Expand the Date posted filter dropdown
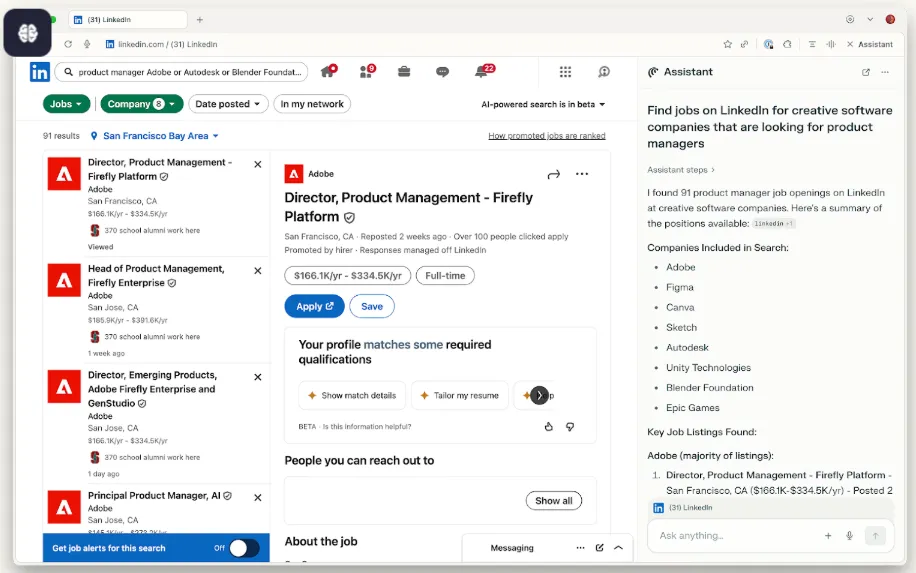 click(x=229, y=104)
